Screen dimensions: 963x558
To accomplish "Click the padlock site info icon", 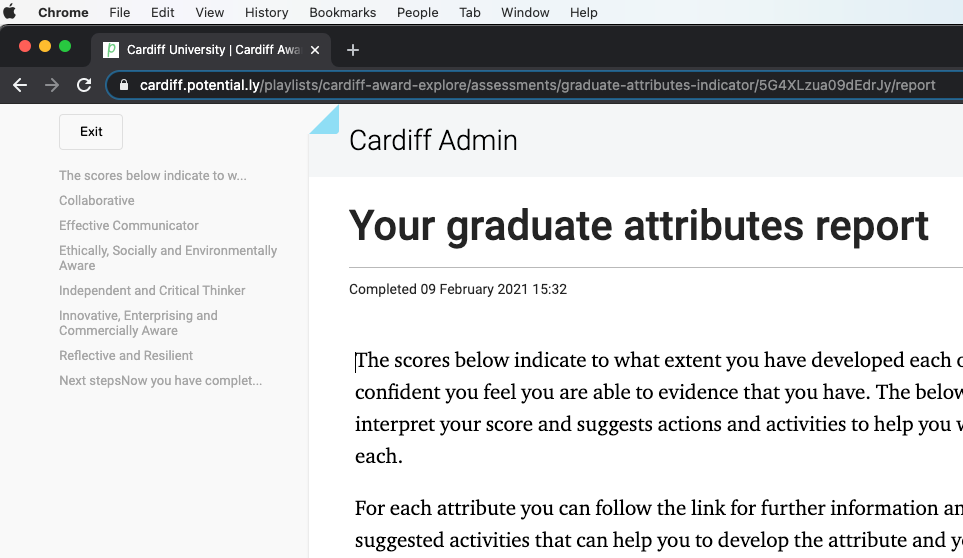I will 125,85.
